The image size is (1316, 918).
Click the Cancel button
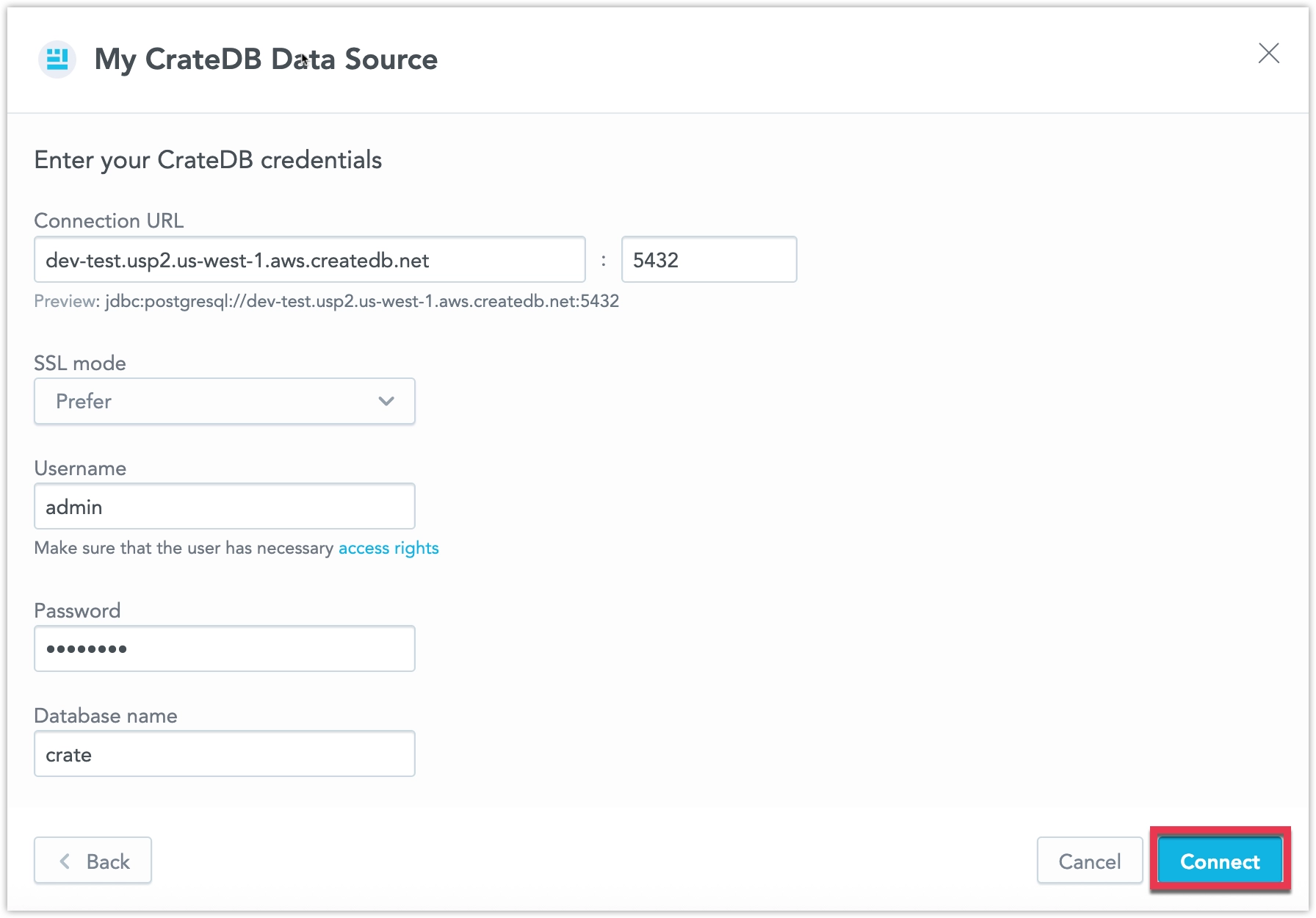click(x=1089, y=861)
